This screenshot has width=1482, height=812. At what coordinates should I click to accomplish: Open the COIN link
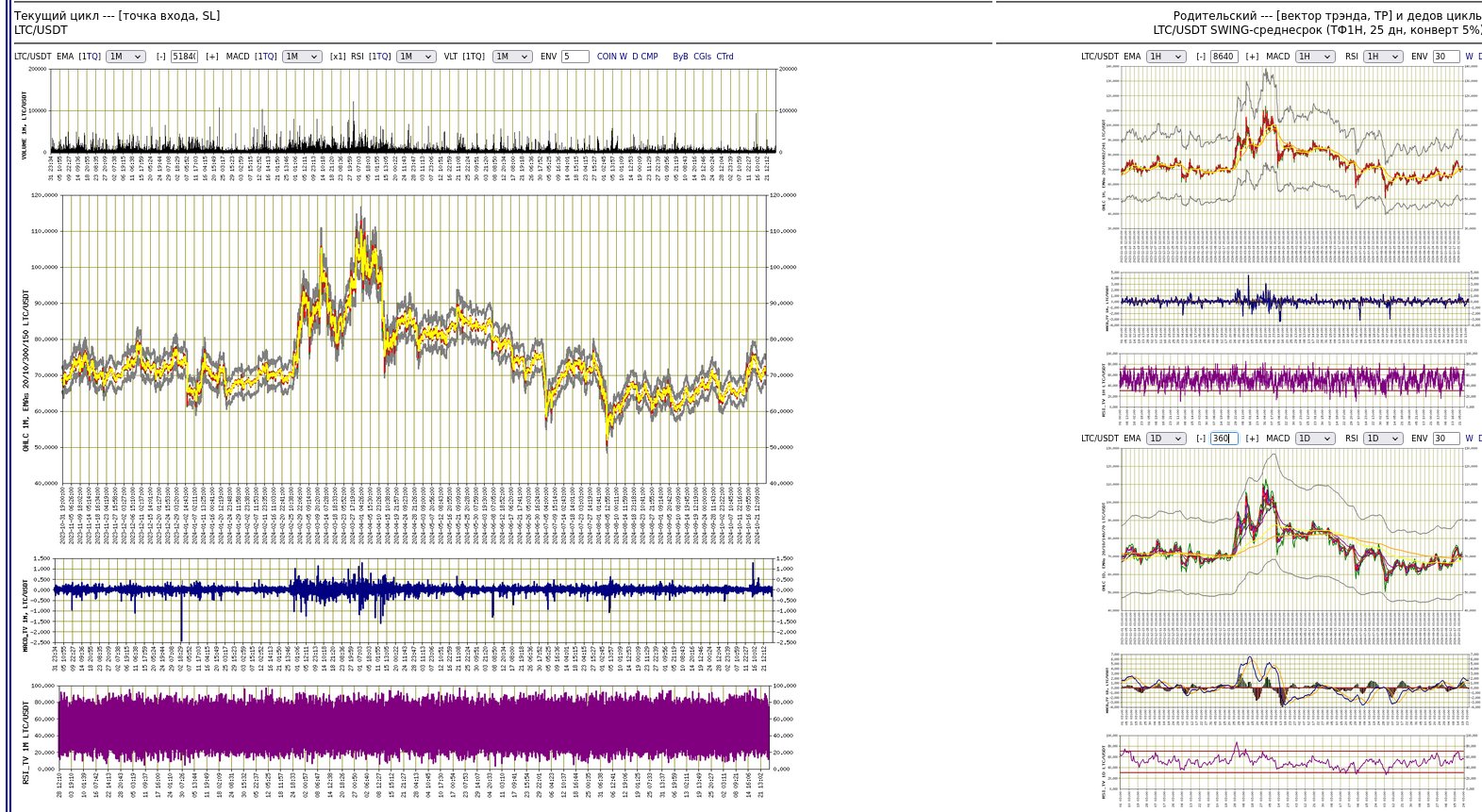[x=607, y=57]
